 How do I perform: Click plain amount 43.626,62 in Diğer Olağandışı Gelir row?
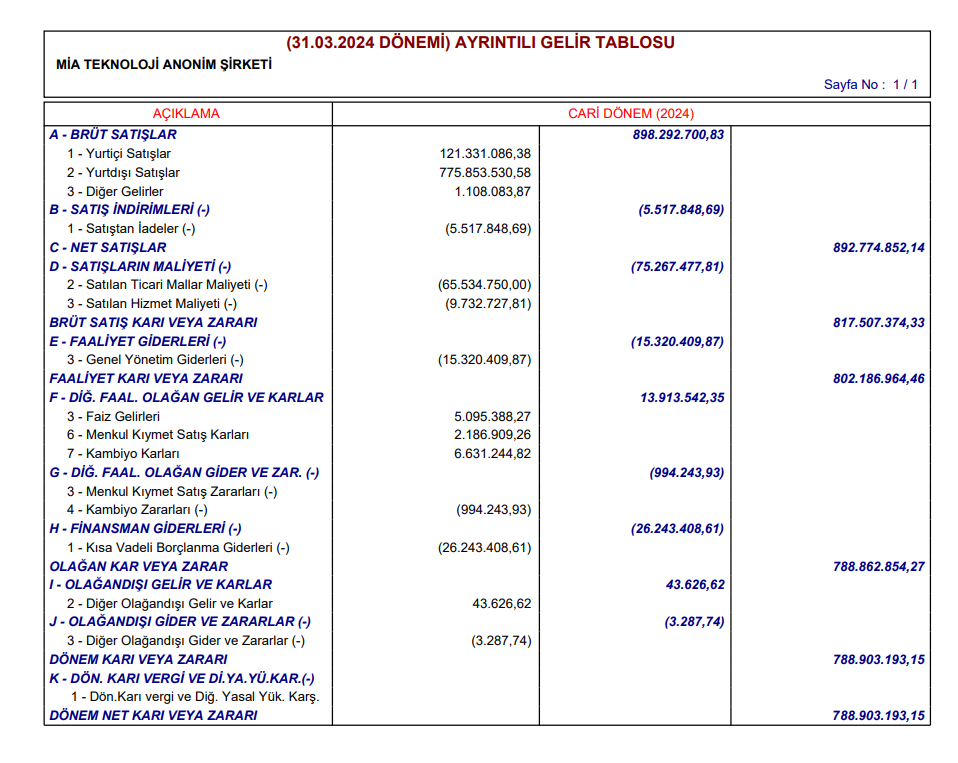point(502,604)
